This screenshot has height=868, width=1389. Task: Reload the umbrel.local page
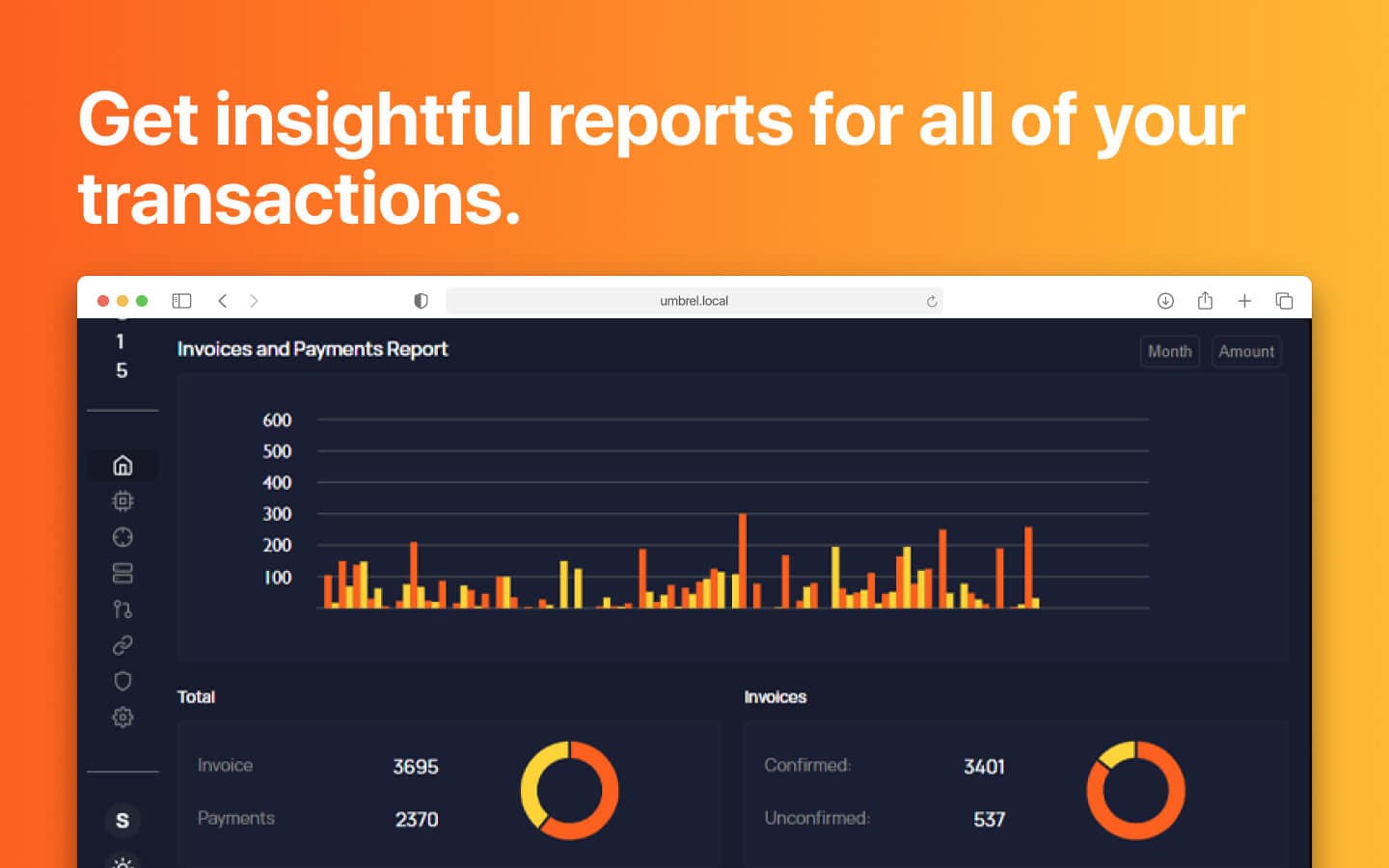932,301
